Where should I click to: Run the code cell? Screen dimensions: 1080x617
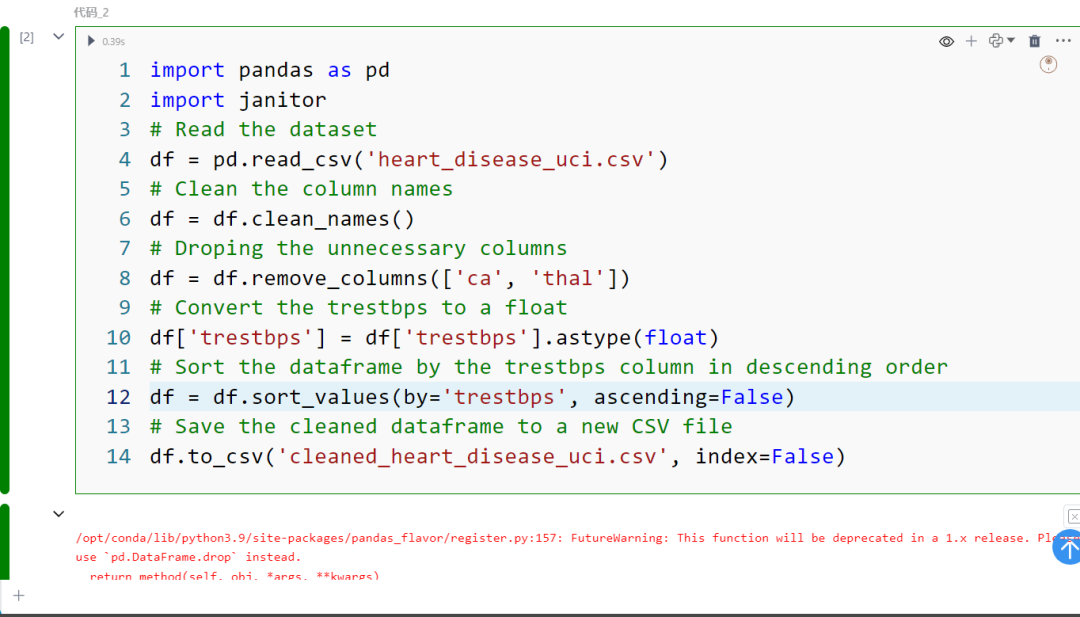point(91,41)
